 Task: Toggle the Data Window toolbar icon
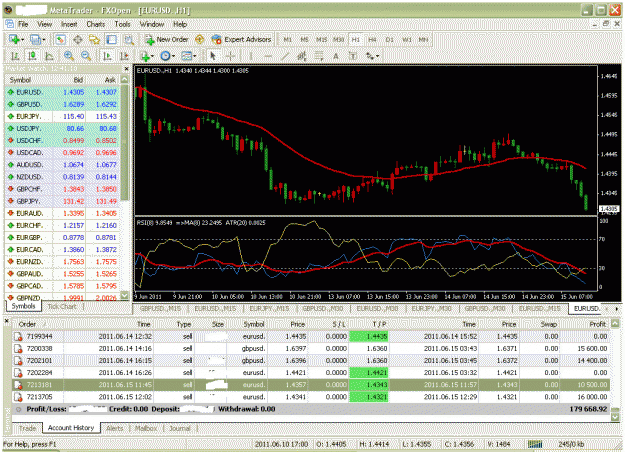(x=78, y=39)
